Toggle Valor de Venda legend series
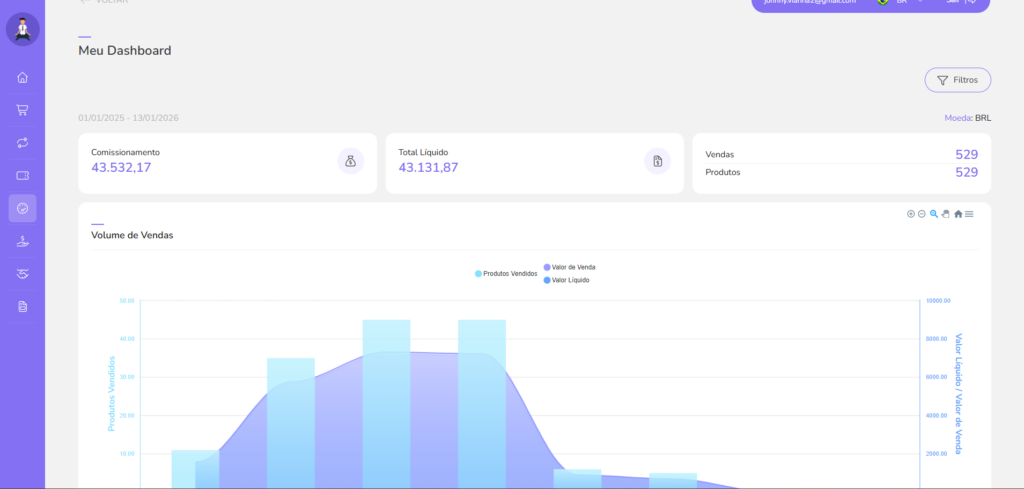 point(572,267)
